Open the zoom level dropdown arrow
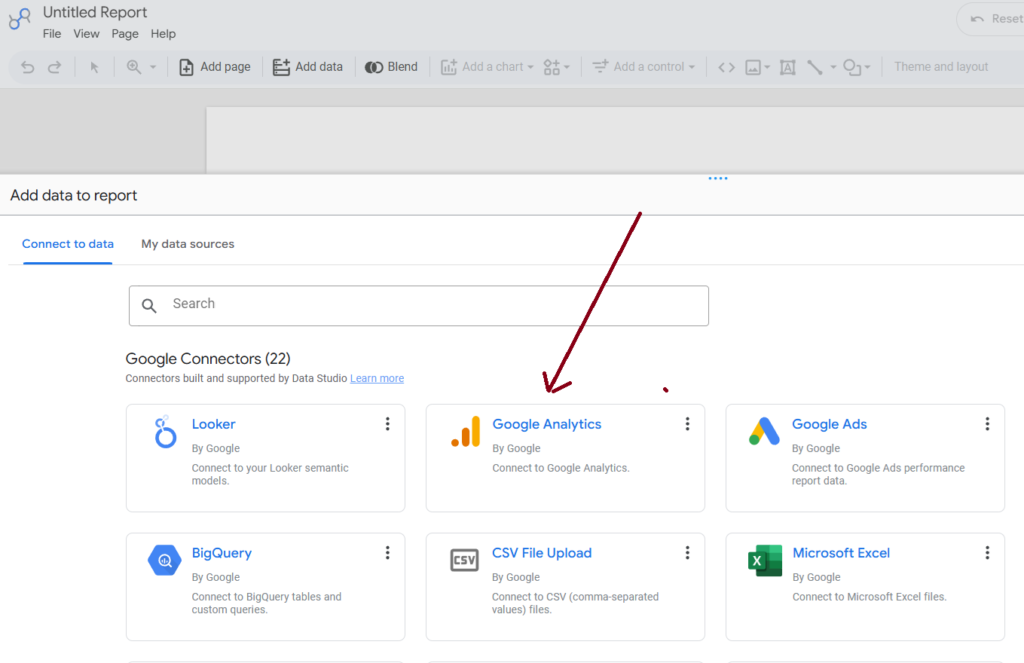Image resolution: width=1024 pixels, height=663 pixels. click(153, 67)
